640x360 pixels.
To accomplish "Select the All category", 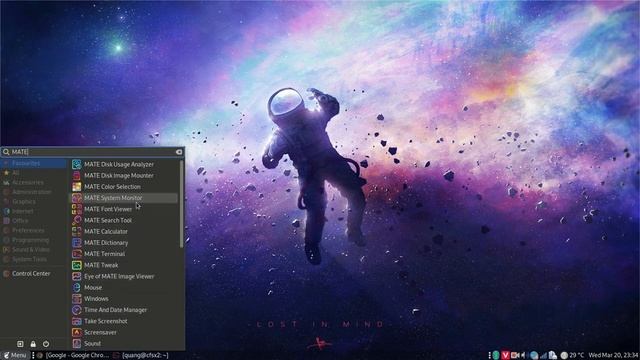I will pyautogui.click(x=33, y=173).
